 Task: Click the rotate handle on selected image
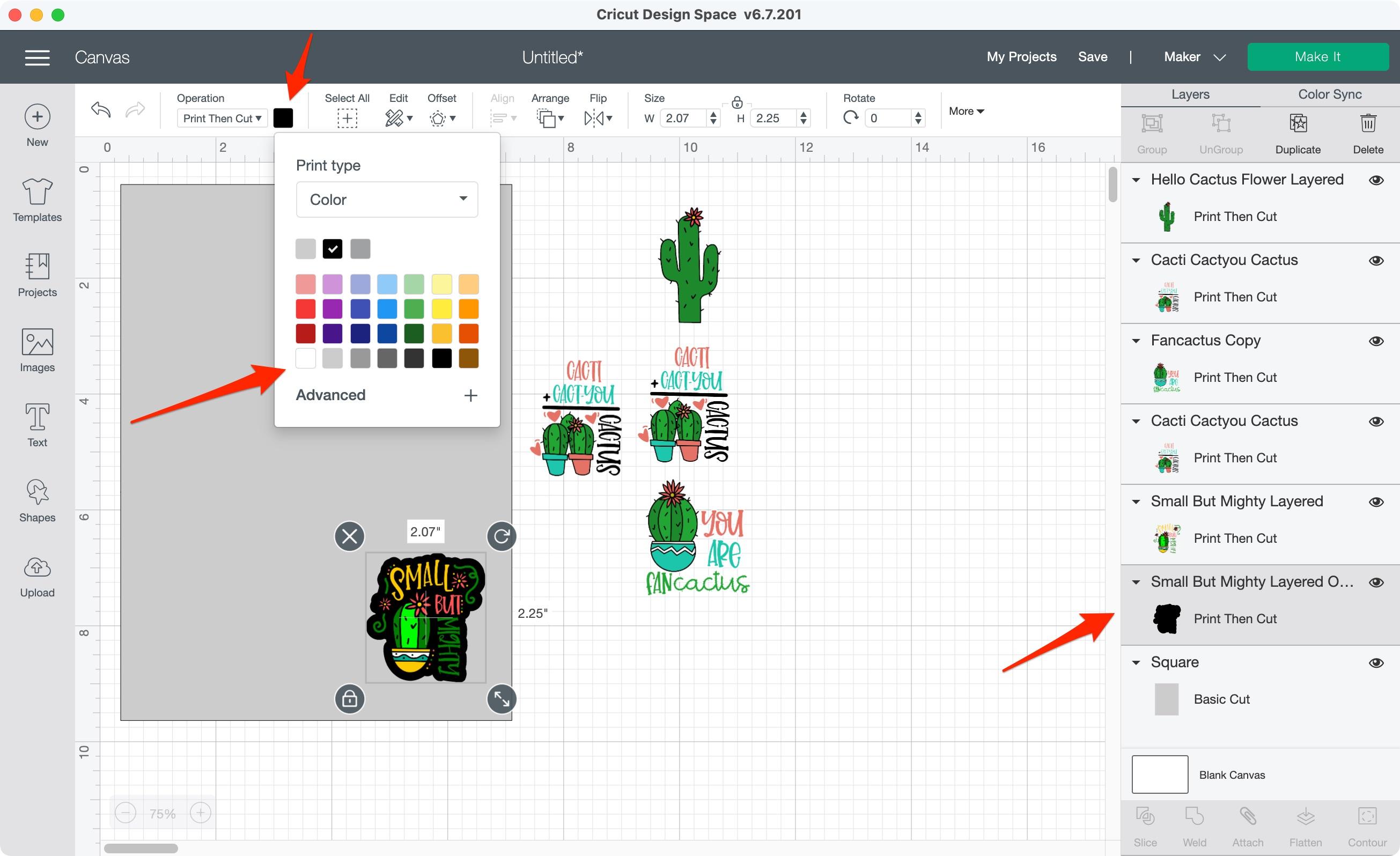[502, 536]
